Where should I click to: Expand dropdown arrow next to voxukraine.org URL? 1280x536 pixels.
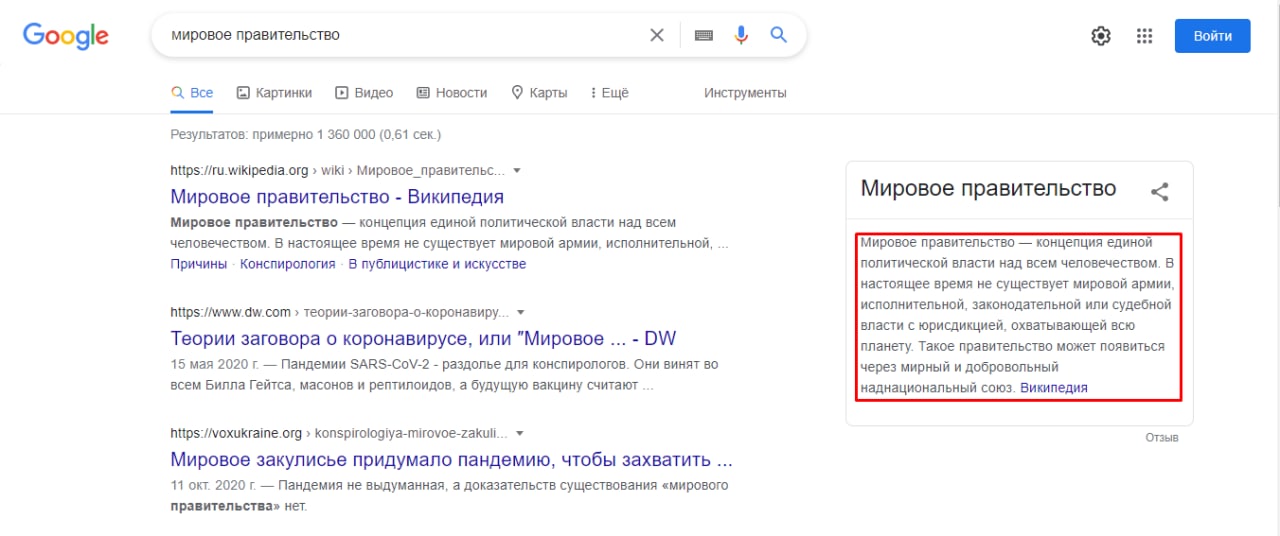(519, 434)
